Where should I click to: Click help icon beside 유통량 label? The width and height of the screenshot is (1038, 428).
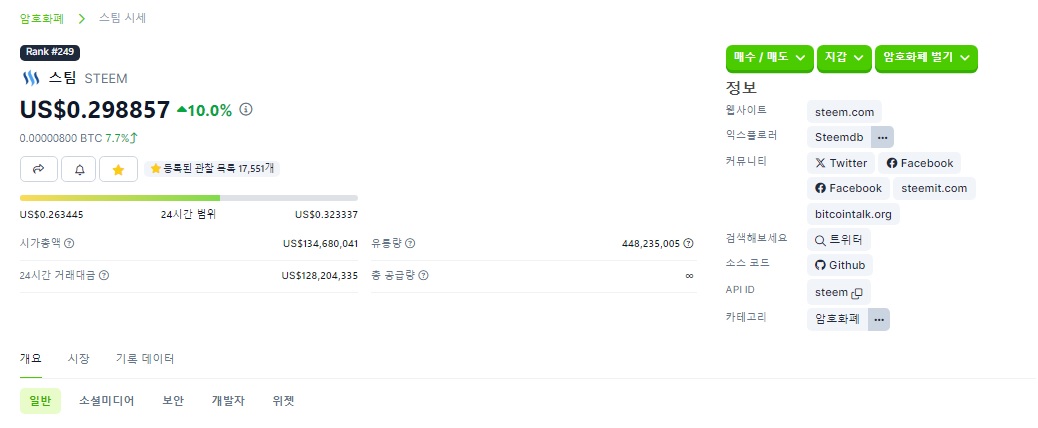[410, 243]
